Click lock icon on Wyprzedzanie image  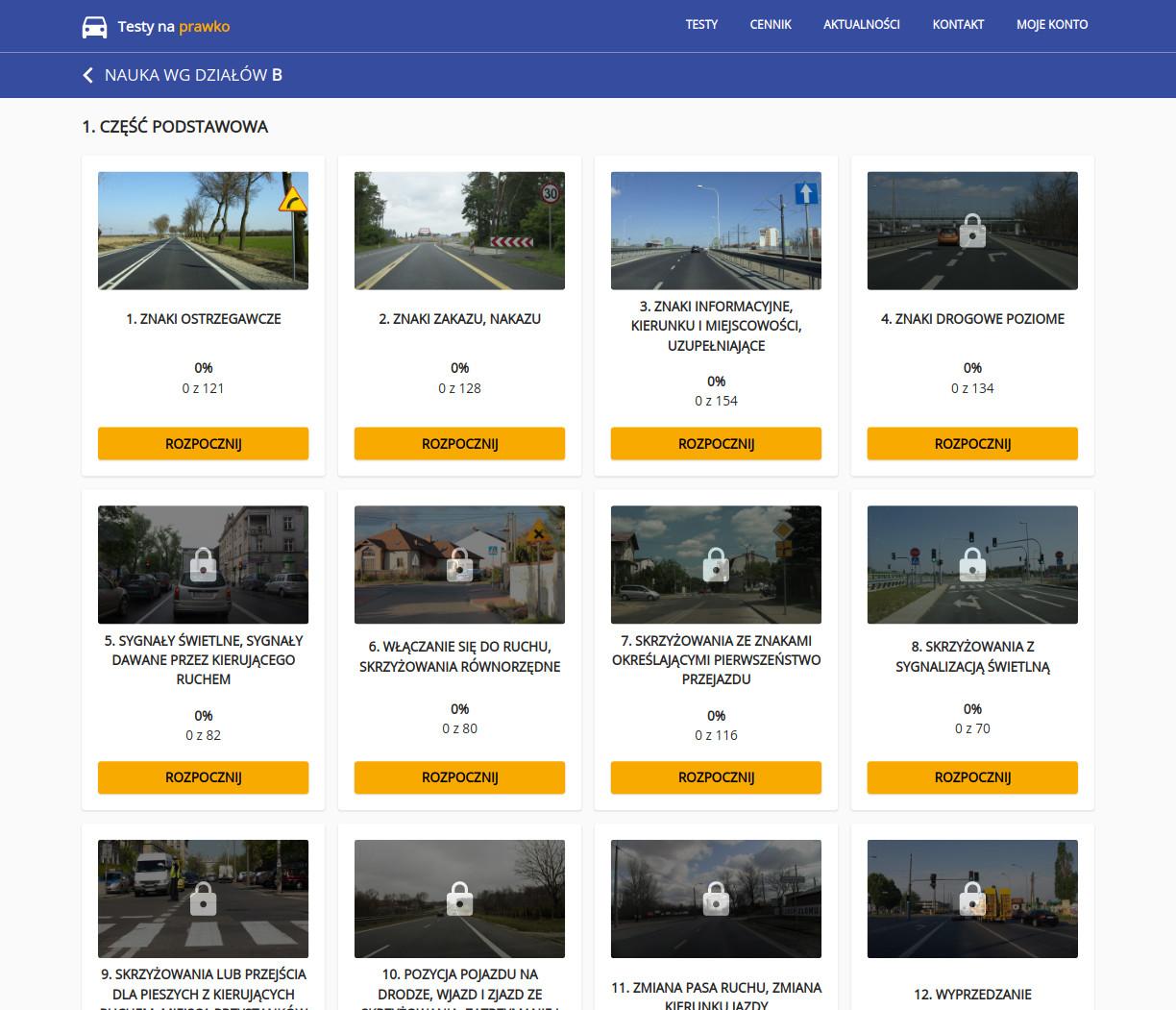coord(972,899)
